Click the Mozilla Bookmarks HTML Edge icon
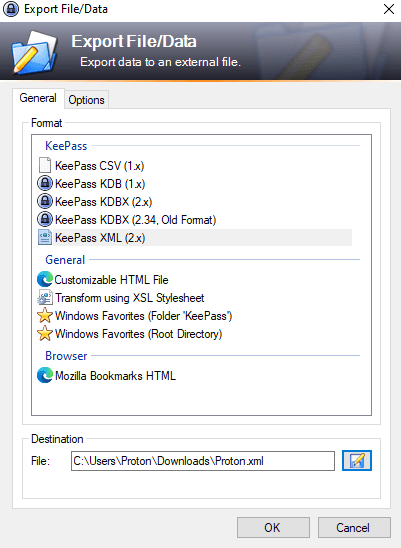 (x=45, y=375)
